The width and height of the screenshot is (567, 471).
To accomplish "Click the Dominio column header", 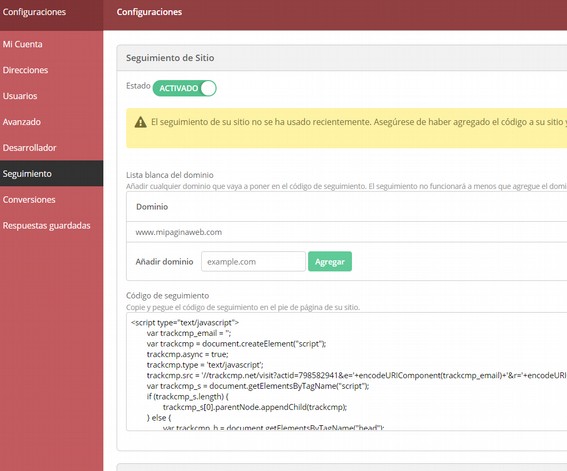I will point(152,207).
